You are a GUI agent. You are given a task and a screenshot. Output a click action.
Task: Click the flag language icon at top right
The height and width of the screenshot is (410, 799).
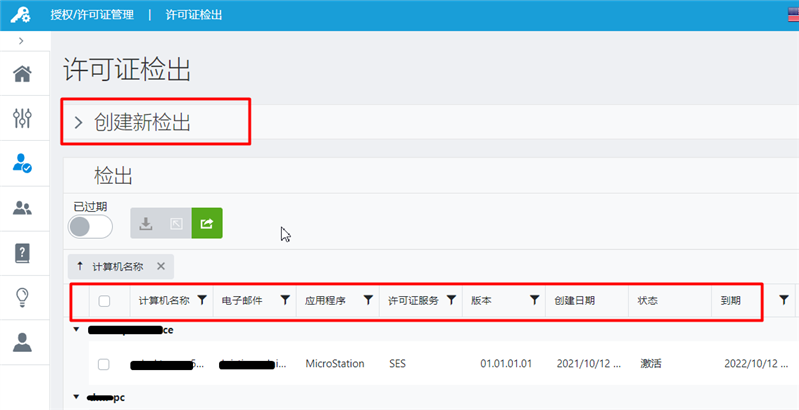(x=793, y=15)
